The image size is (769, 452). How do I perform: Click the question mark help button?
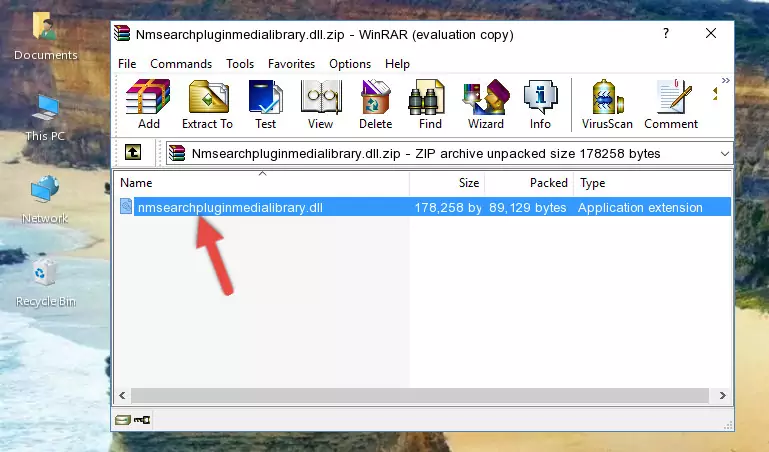click(x=666, y=33)
